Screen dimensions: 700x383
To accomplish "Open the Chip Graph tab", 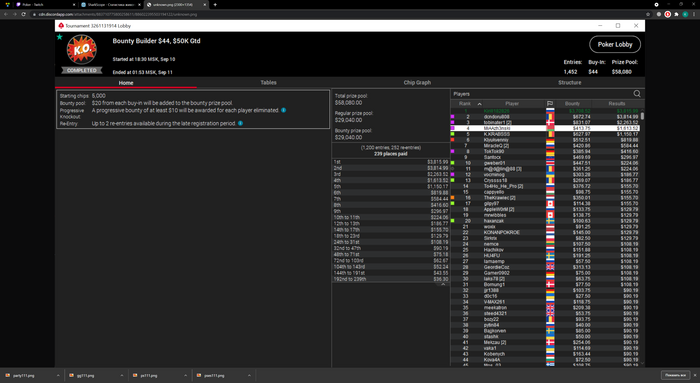I will coord(417,83).
